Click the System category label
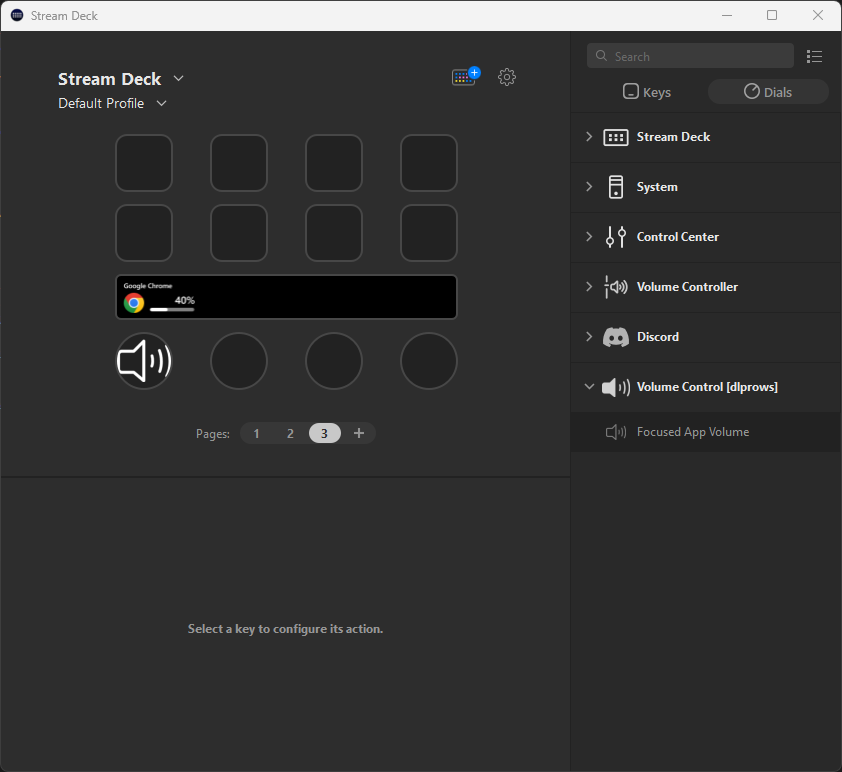This screenshot has width=842, height=772. coord(657,187)
